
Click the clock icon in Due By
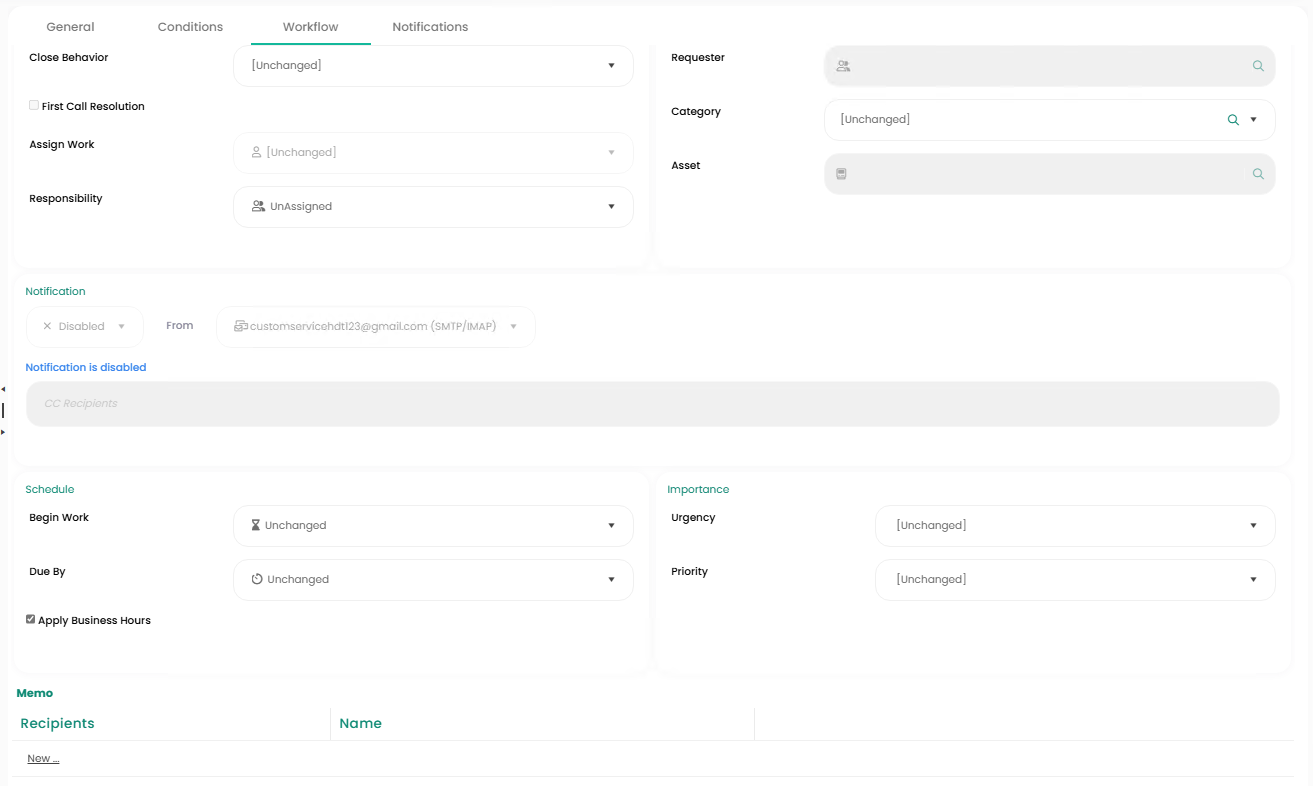click(x=257, y=580)
